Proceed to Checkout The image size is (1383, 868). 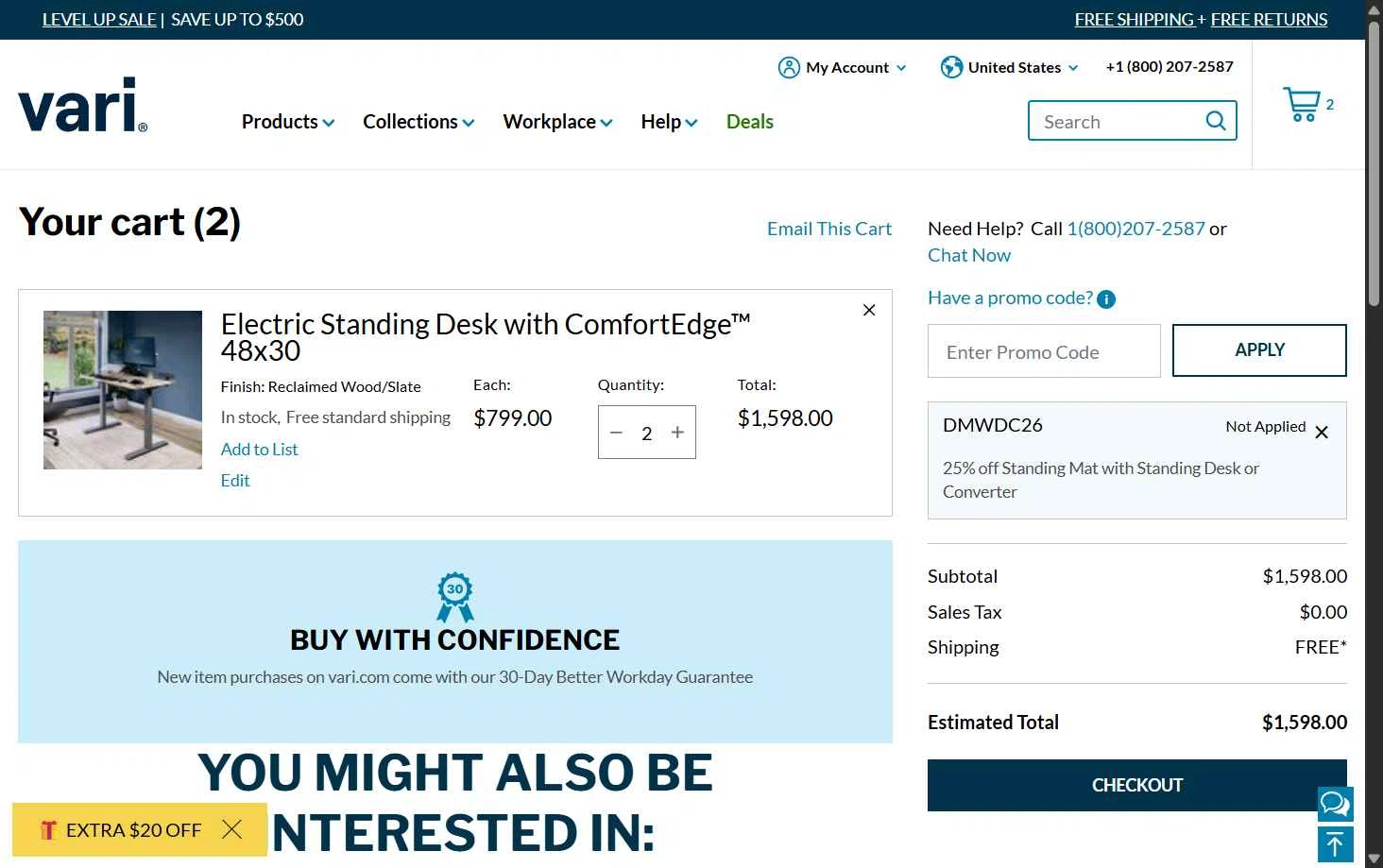pyautogui.click(x=1137, y=785)
